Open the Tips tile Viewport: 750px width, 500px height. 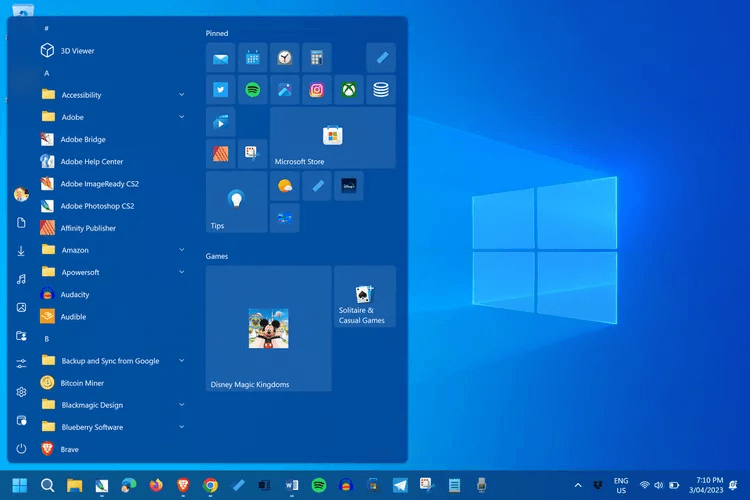pos(236,202)
